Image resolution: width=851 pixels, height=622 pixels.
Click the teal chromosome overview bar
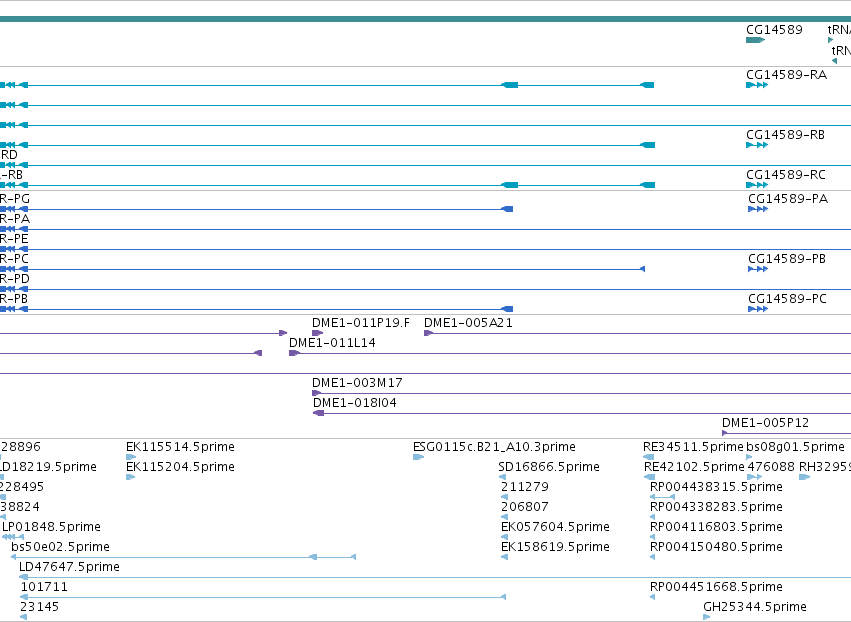(x=426, y=19)
